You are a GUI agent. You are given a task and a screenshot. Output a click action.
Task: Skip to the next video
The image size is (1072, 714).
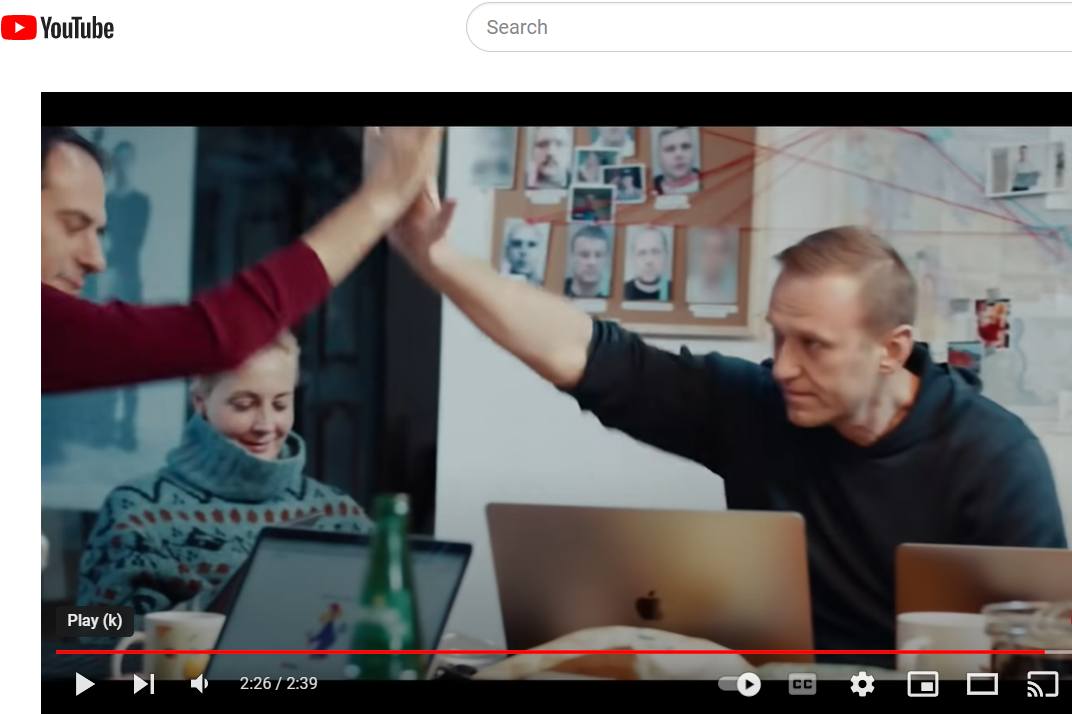click(x=144, y=684)
